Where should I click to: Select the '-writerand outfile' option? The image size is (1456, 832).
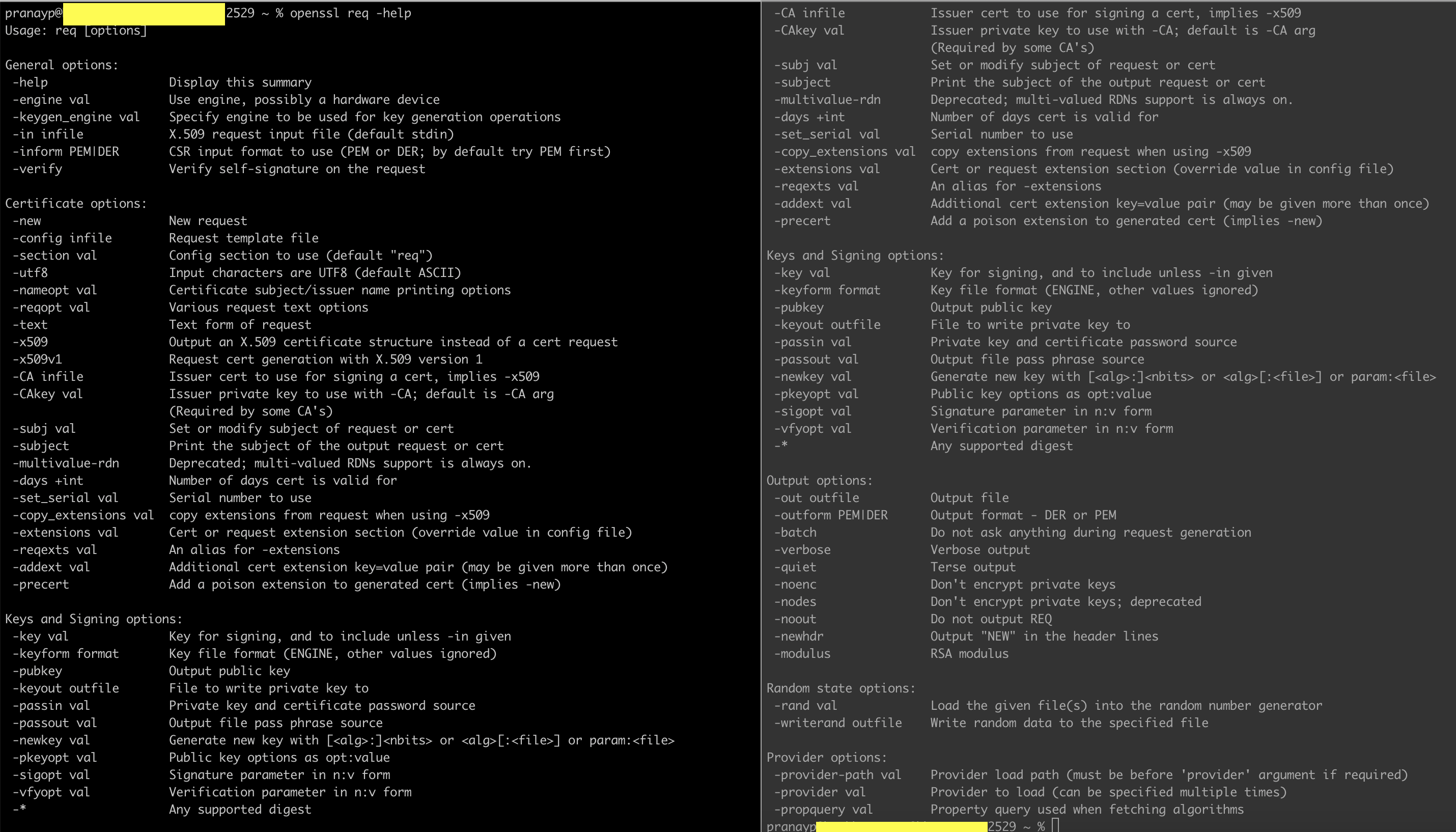(837, 723)
